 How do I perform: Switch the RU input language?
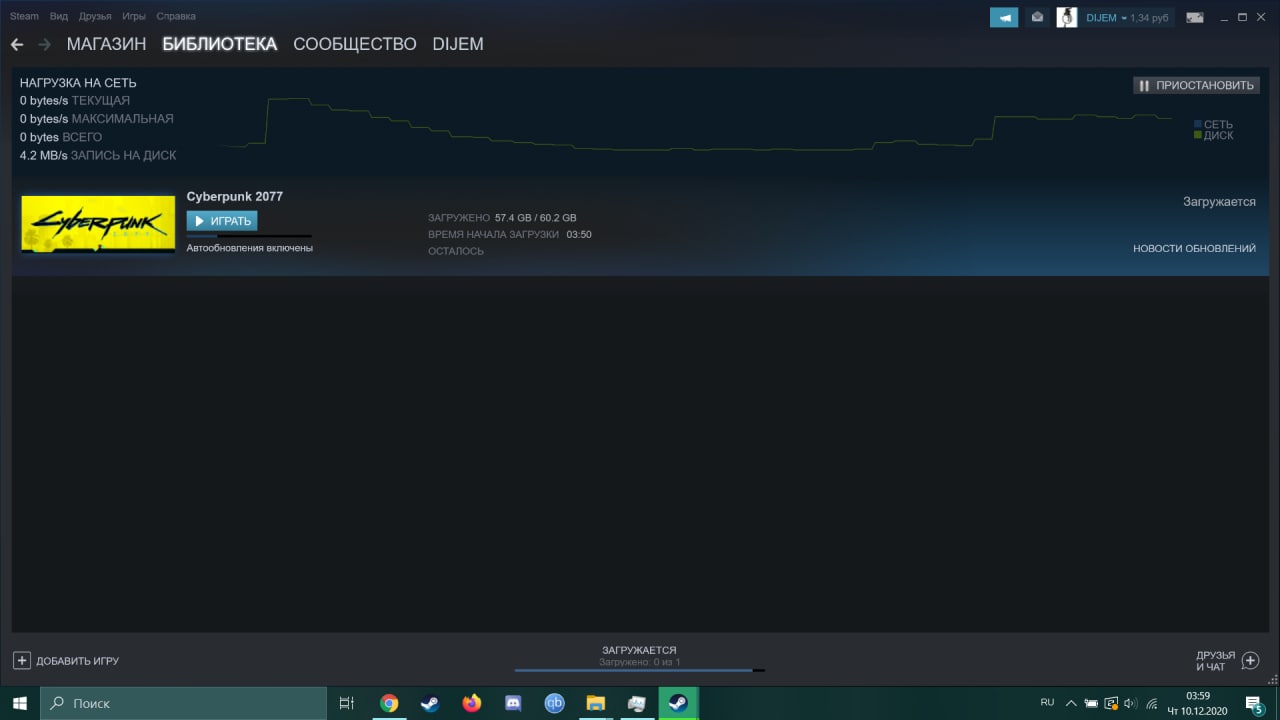click(x=1047, y=703)
